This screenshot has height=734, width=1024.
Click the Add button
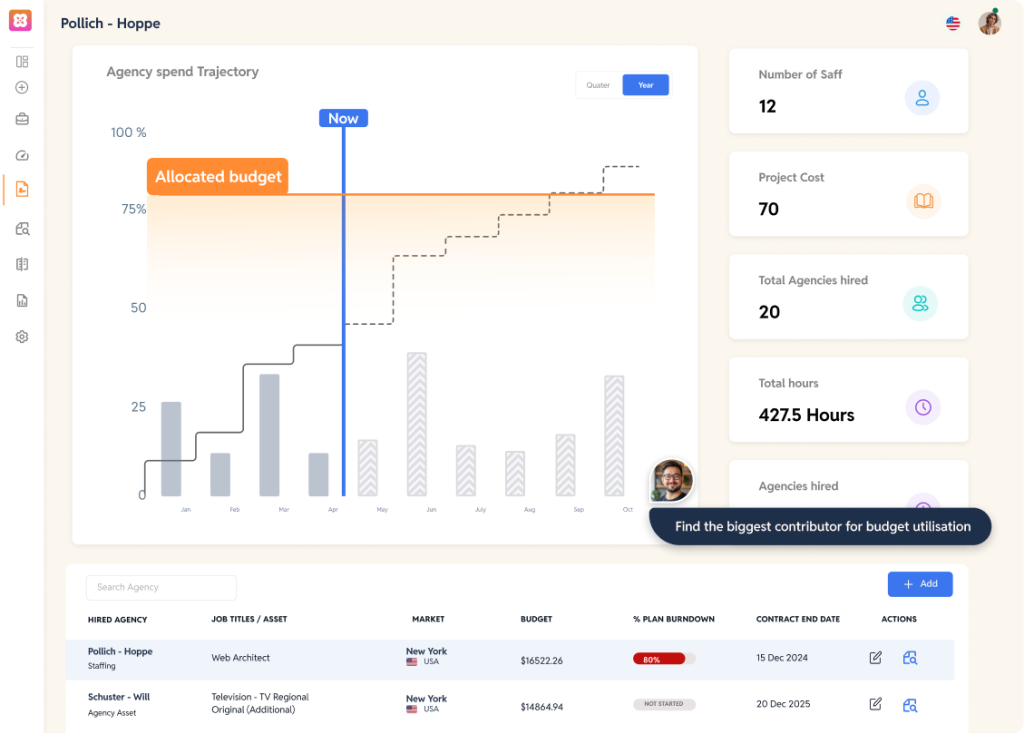(x=920, y=584)
